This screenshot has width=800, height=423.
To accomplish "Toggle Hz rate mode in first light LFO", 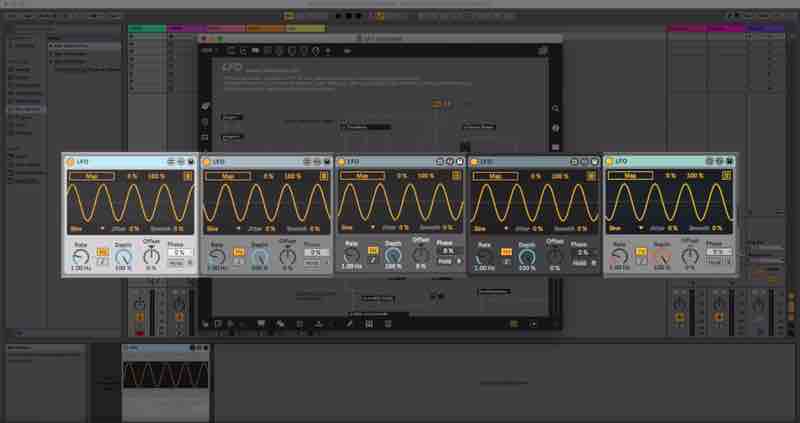I will point(103,252).
